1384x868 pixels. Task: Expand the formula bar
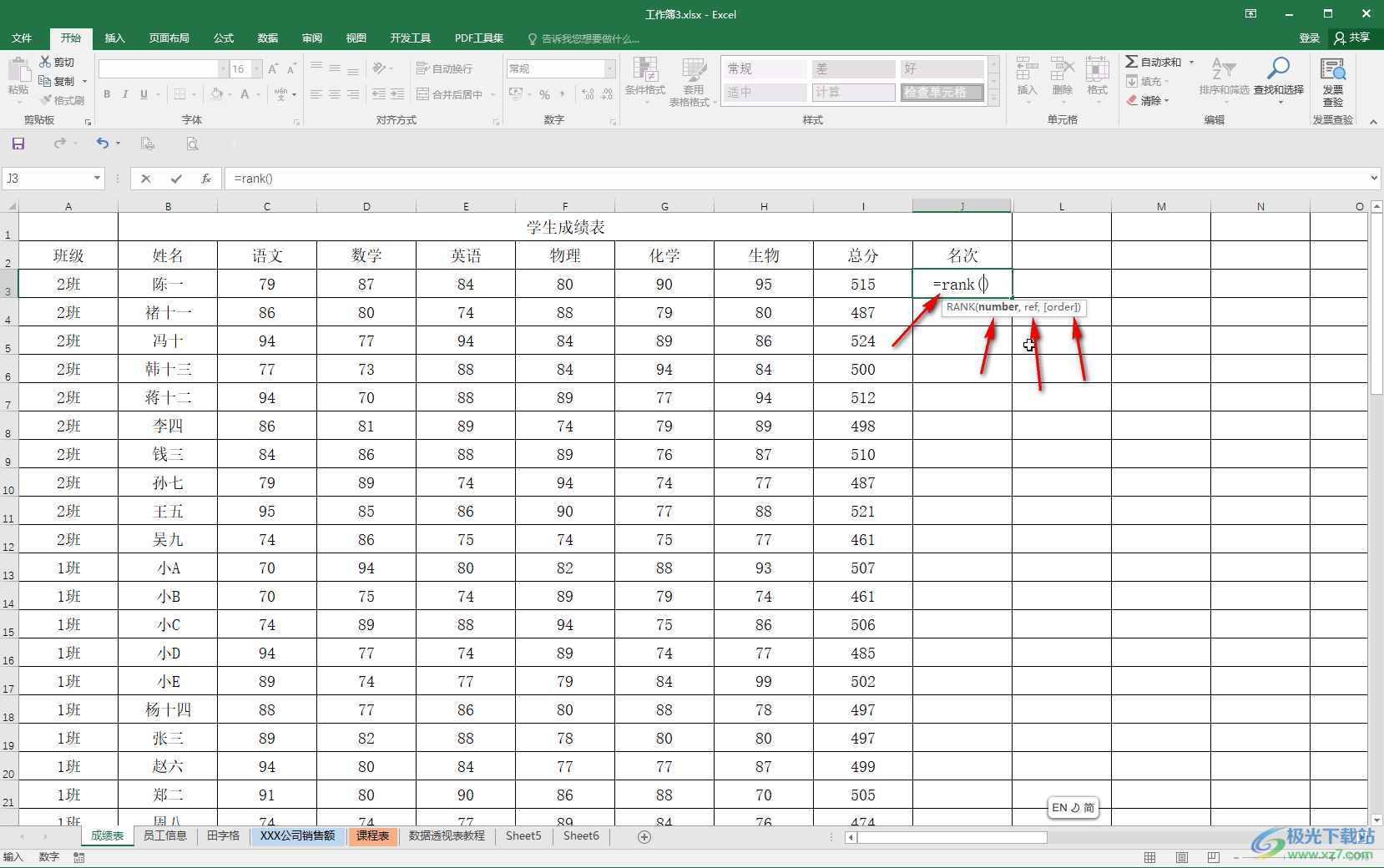coord(1374,178)
